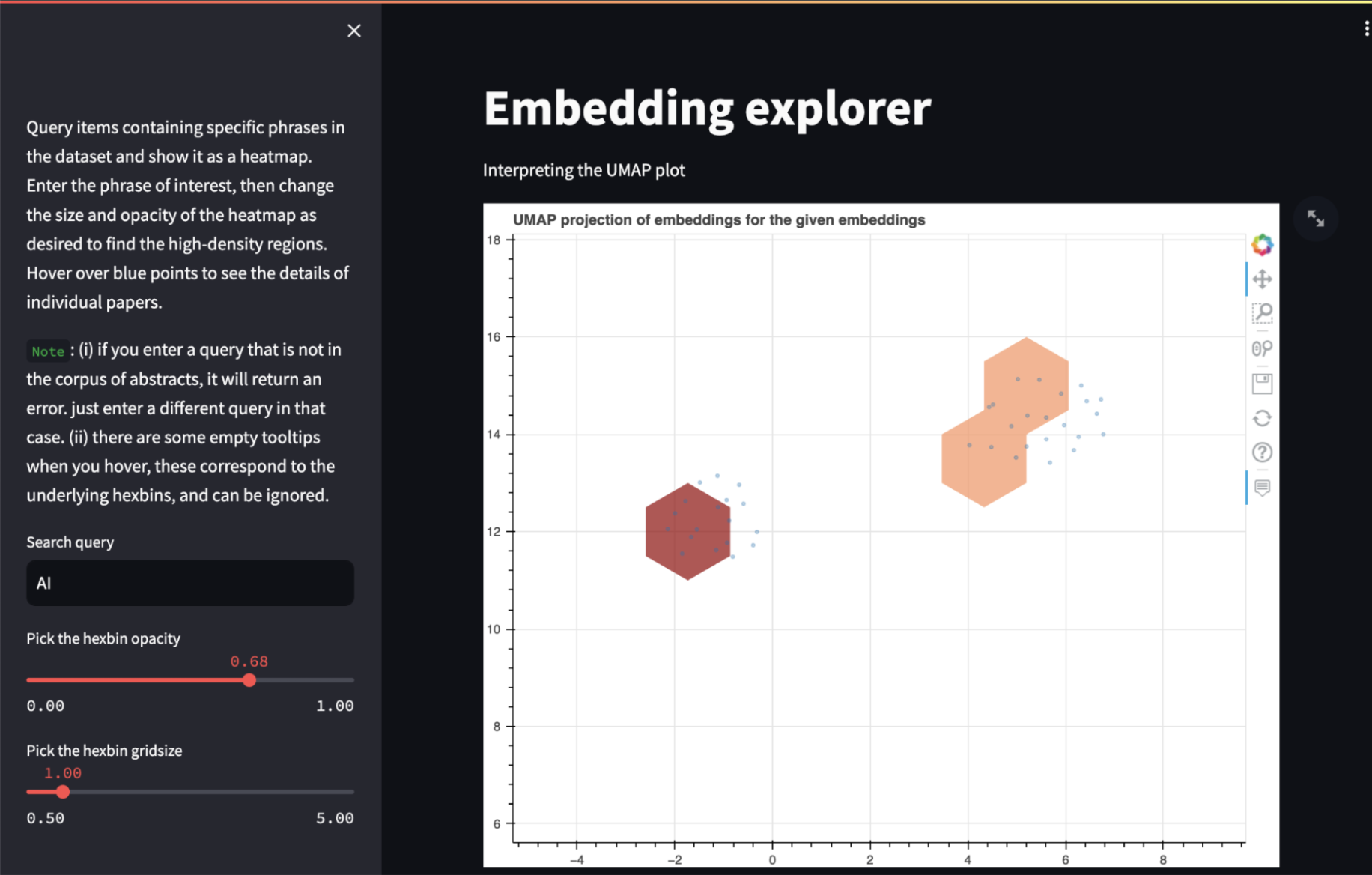Click the 'Search query' label

(x=70, y=542)
